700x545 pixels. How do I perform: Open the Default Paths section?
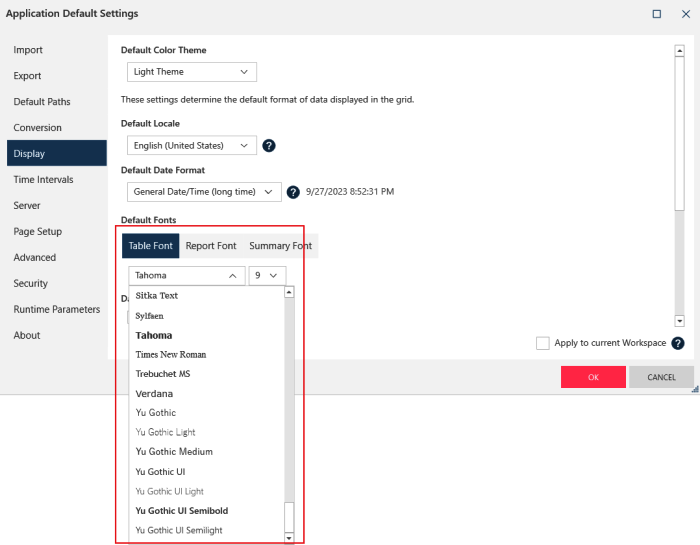coord(57,101)
